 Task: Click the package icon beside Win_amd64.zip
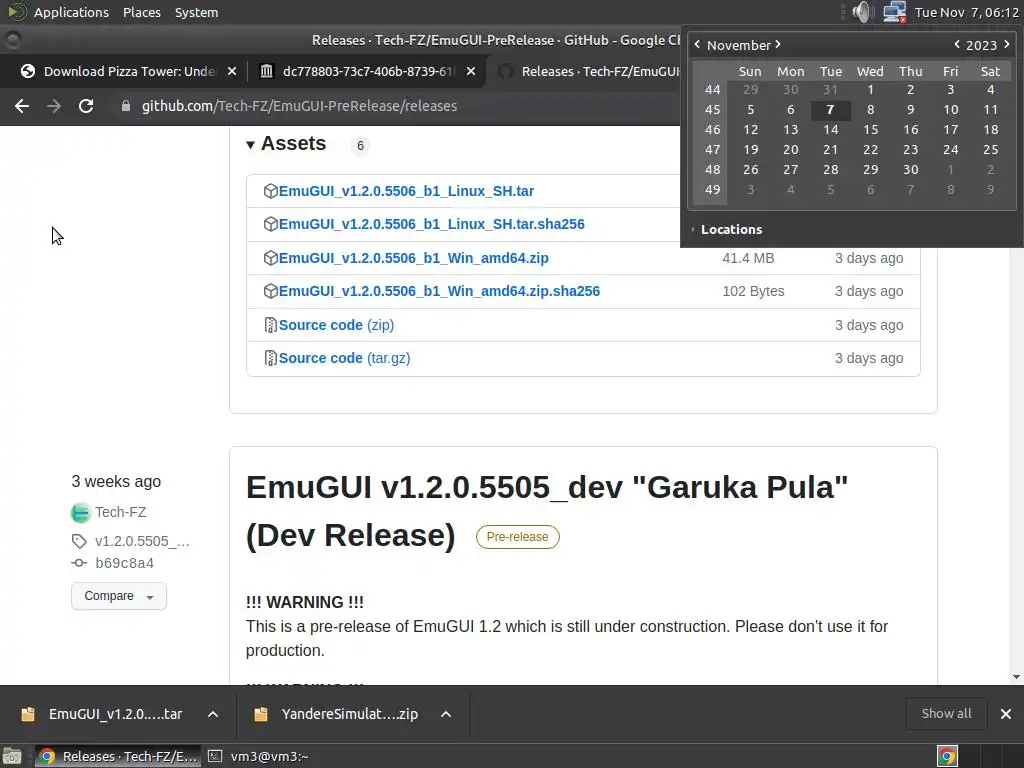pos(270,258)
